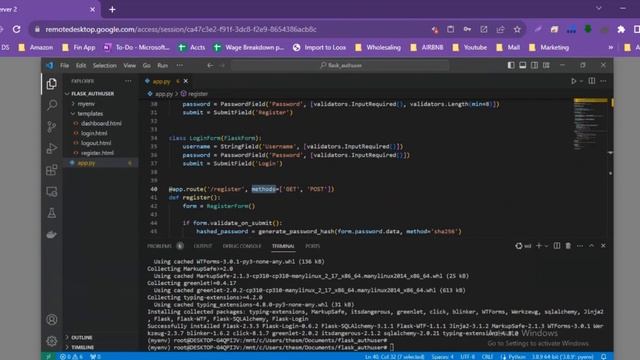The height and width of the screenshot is (360, 640).
Task: Close the terminal panel
Action: click(603, 246)
